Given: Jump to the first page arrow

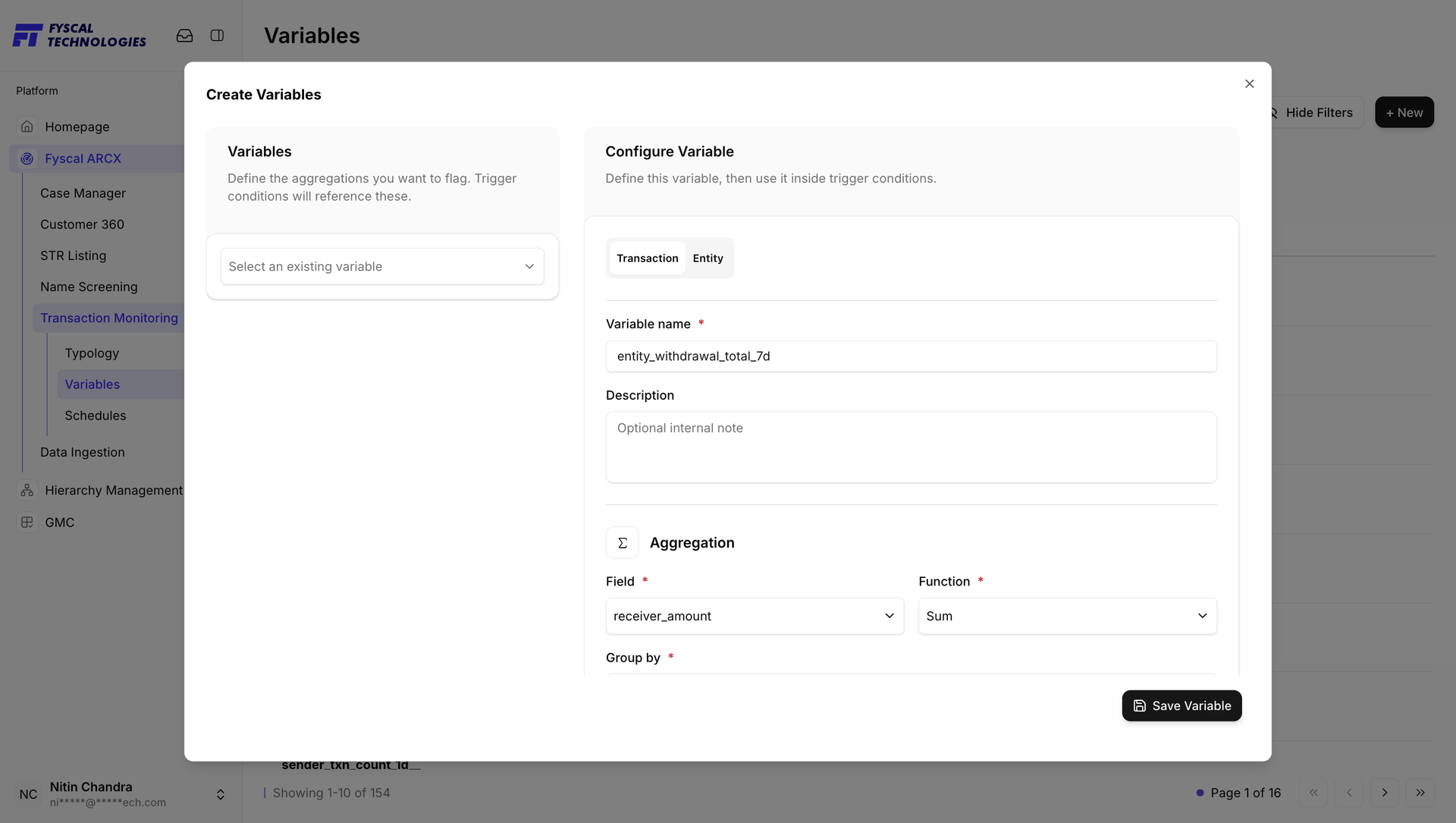Looking at the screenshot, I should (1313, 793).
